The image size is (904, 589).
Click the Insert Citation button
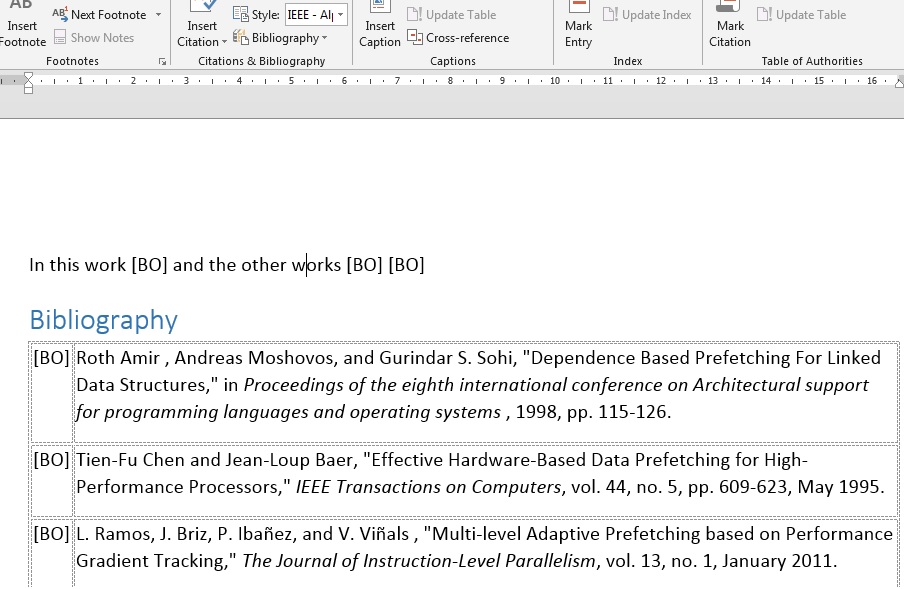pyautogui.click(x=202, y=24)
